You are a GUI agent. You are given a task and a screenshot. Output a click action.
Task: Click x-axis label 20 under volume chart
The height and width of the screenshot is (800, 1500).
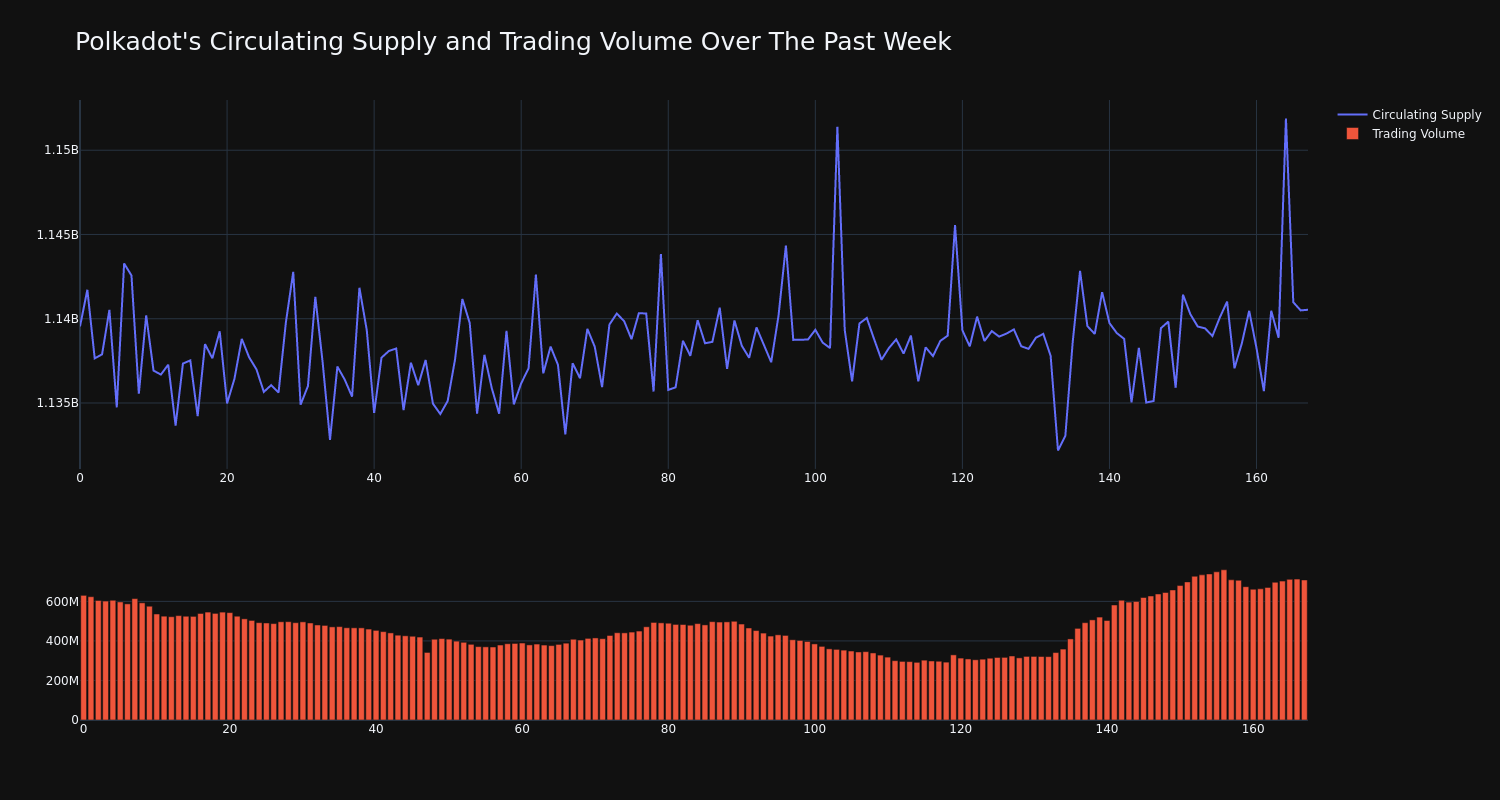(x=230, y=729)
